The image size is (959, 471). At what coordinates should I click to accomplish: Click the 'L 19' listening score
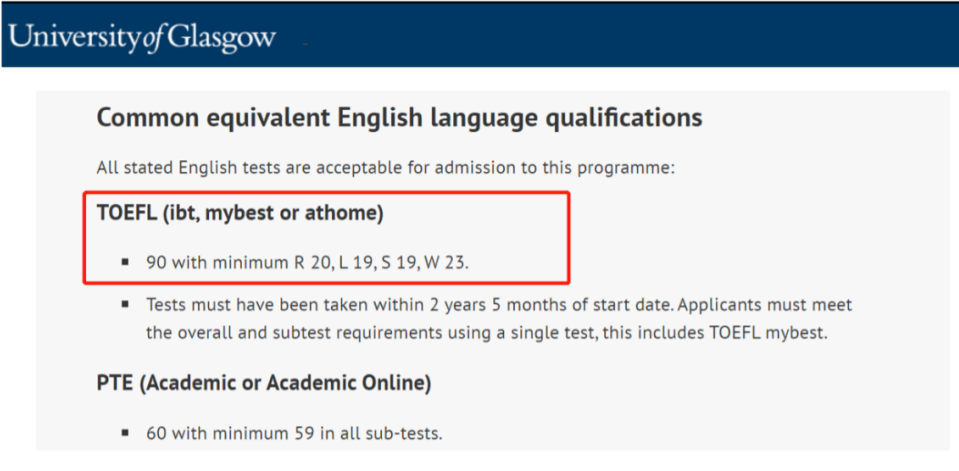pyautogui.click(x=355, y=263)
